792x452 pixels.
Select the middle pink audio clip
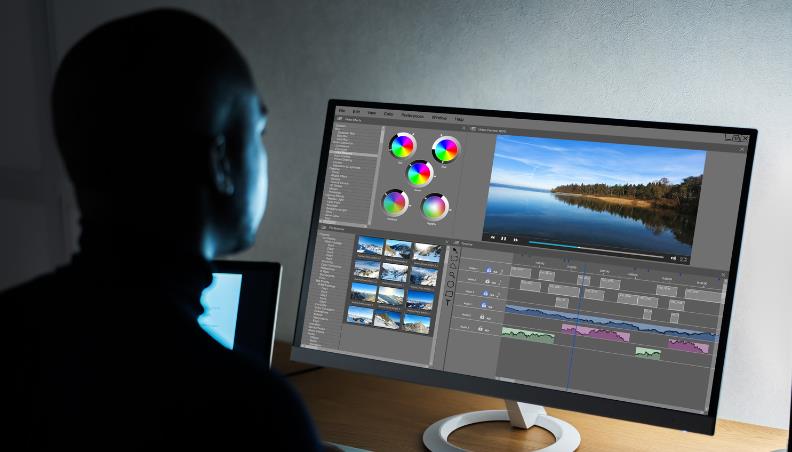point(596,333)
